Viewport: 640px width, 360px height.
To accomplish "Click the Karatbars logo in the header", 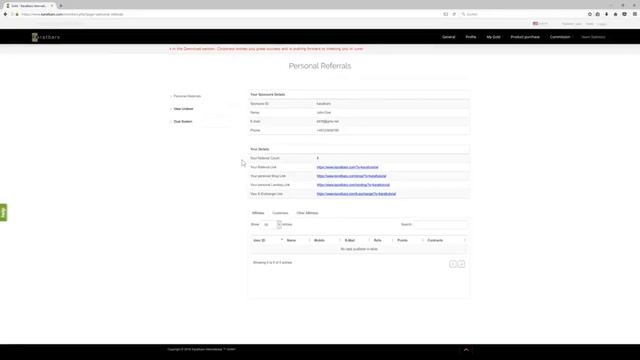I will tap(46, 37).
